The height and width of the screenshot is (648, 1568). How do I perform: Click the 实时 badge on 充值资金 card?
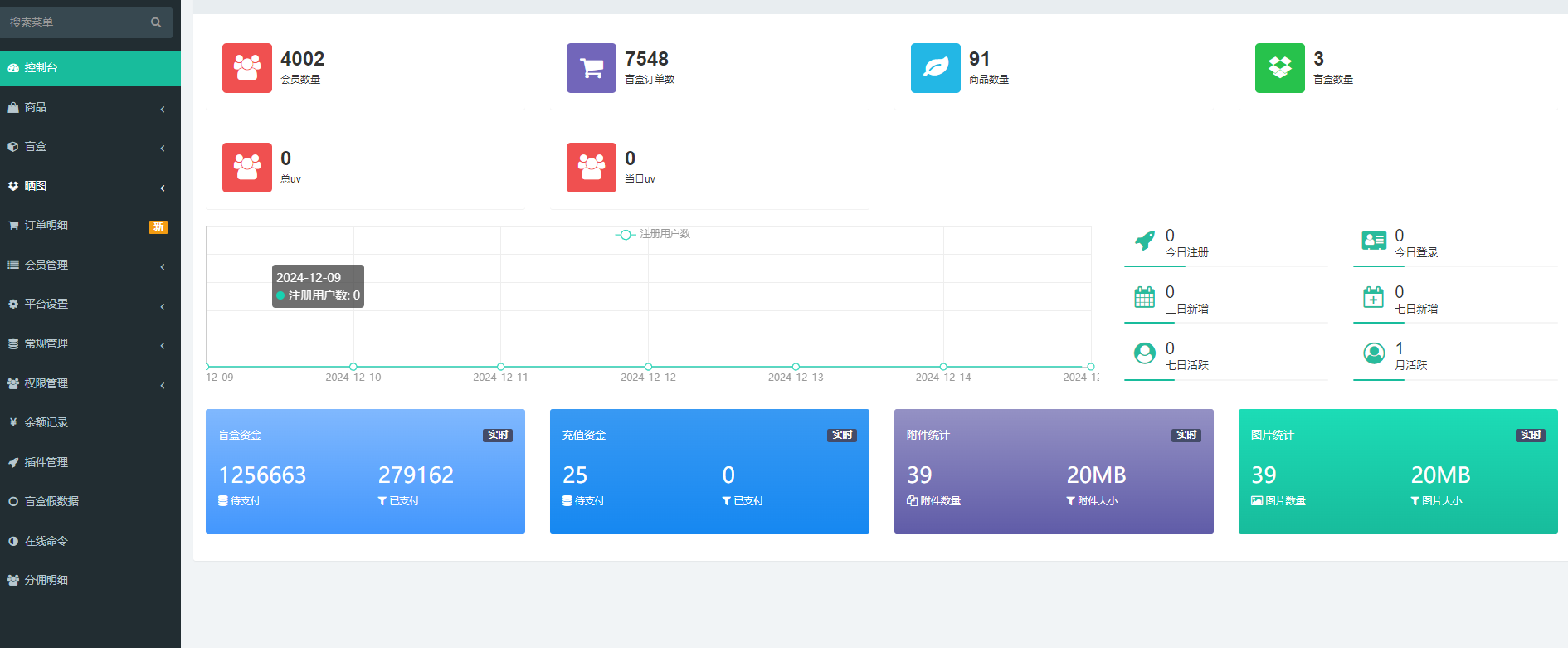(x=842, y=436)
